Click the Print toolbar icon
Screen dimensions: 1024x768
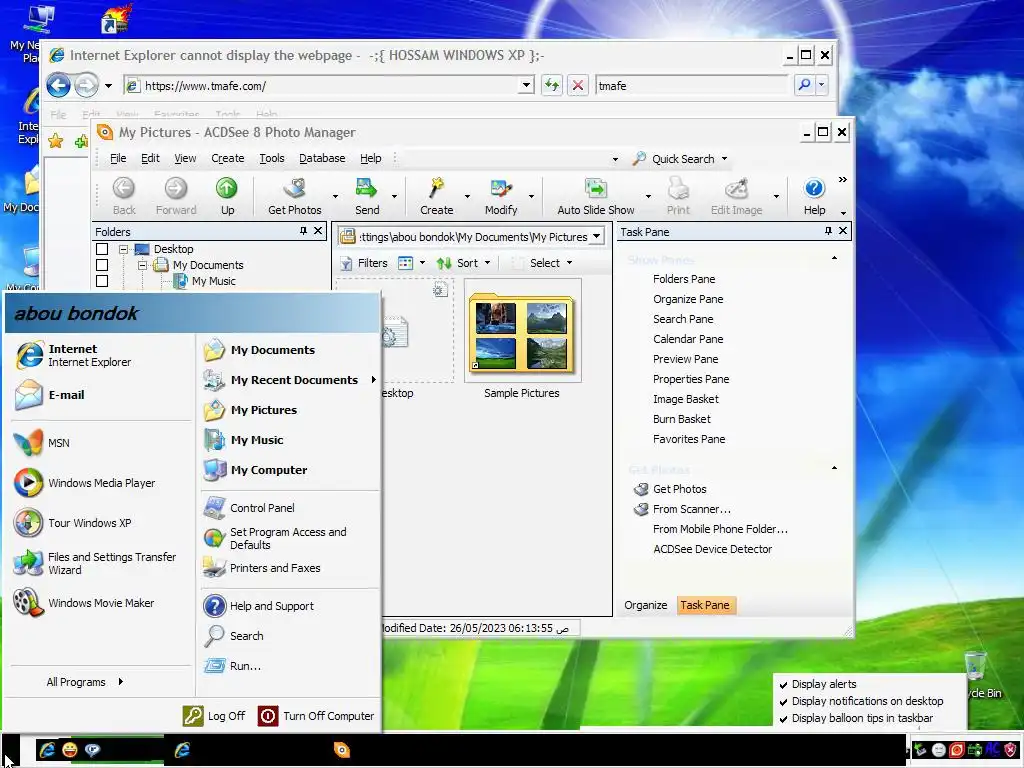678,188
